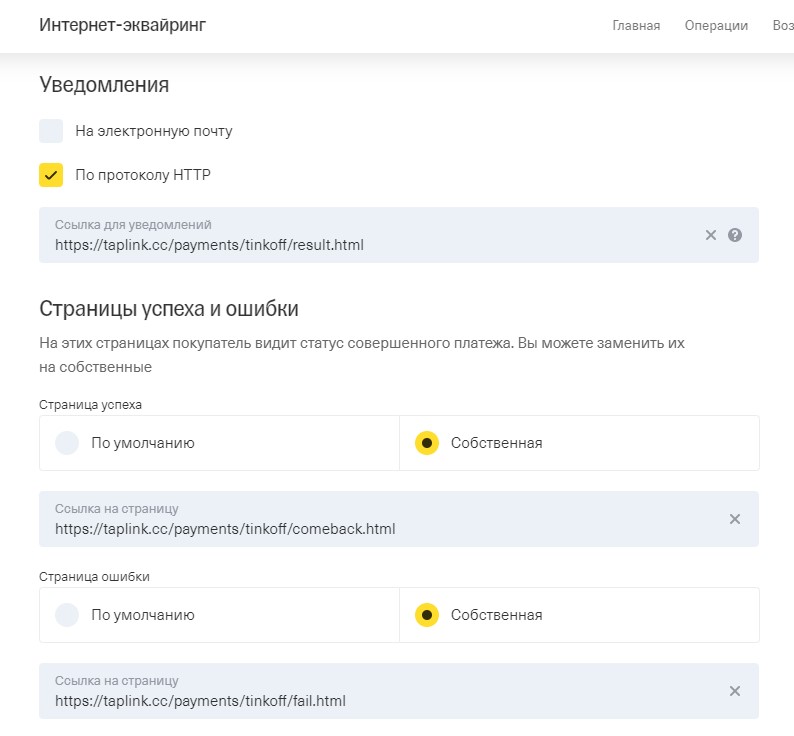Clear the comeback.html success page link
794x736 pixels.
click(735, 519)
